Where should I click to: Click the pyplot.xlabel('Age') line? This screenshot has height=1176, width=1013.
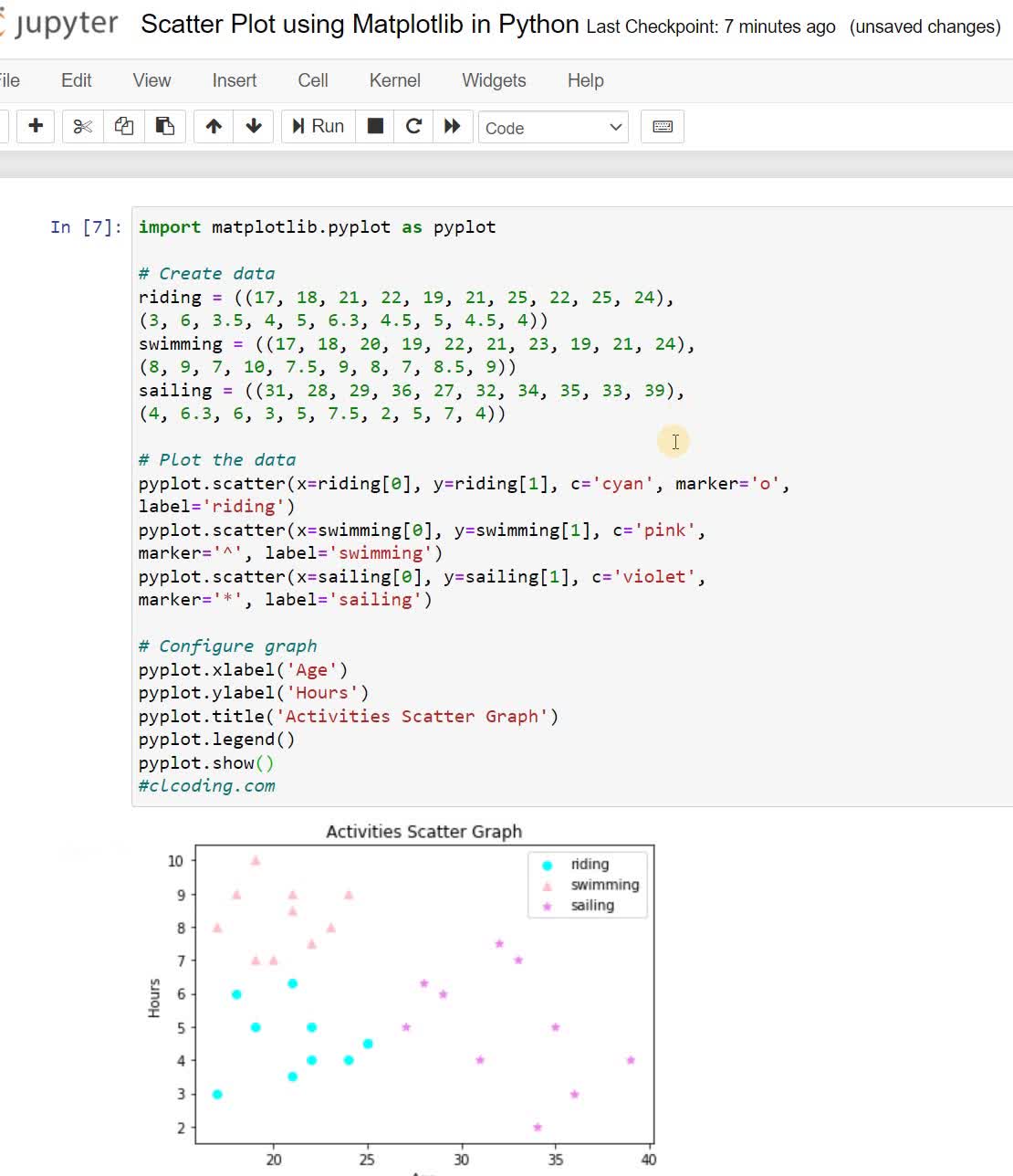(244, 670)
